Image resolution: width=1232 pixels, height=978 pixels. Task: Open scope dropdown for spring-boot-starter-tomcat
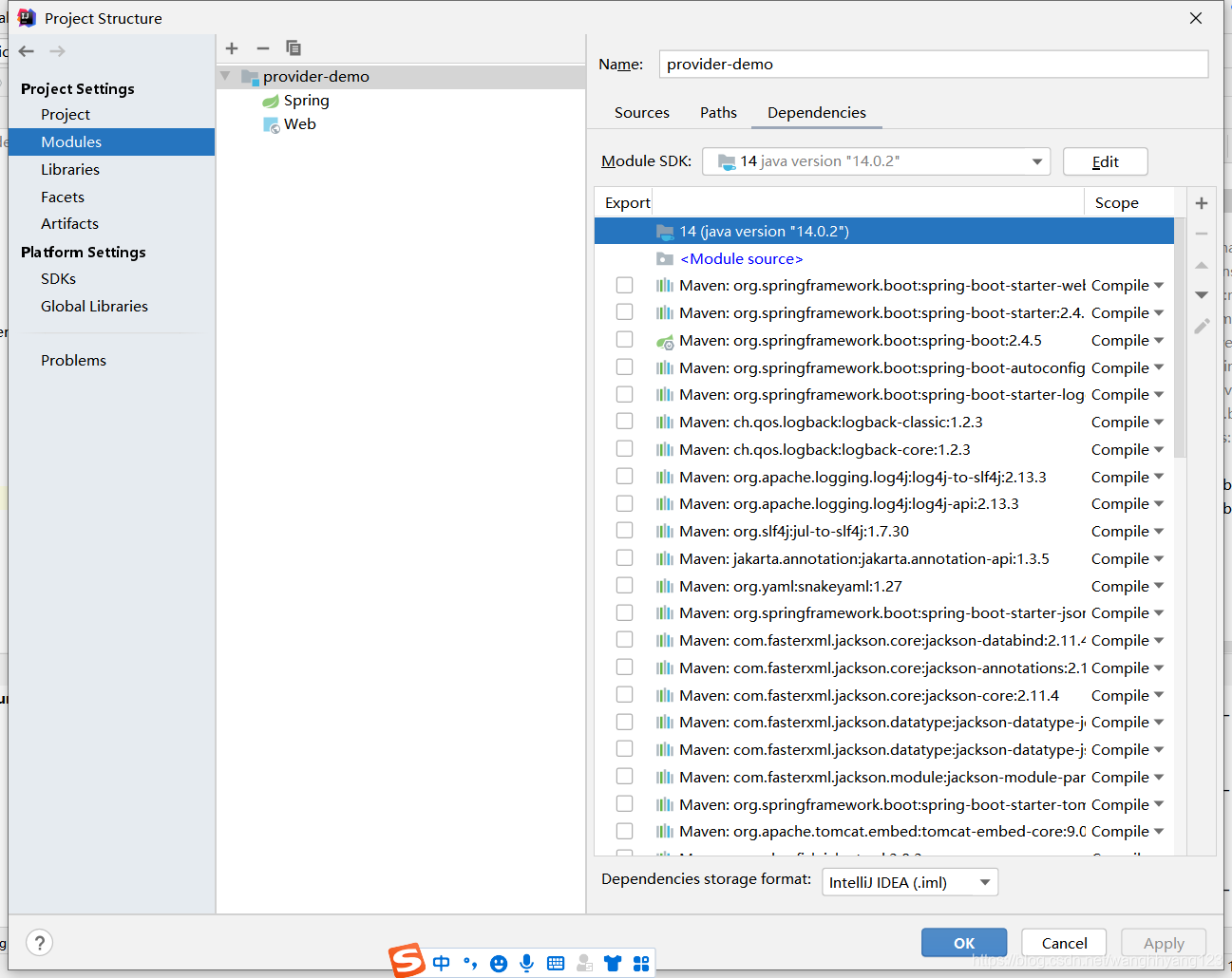(1159, 804)
